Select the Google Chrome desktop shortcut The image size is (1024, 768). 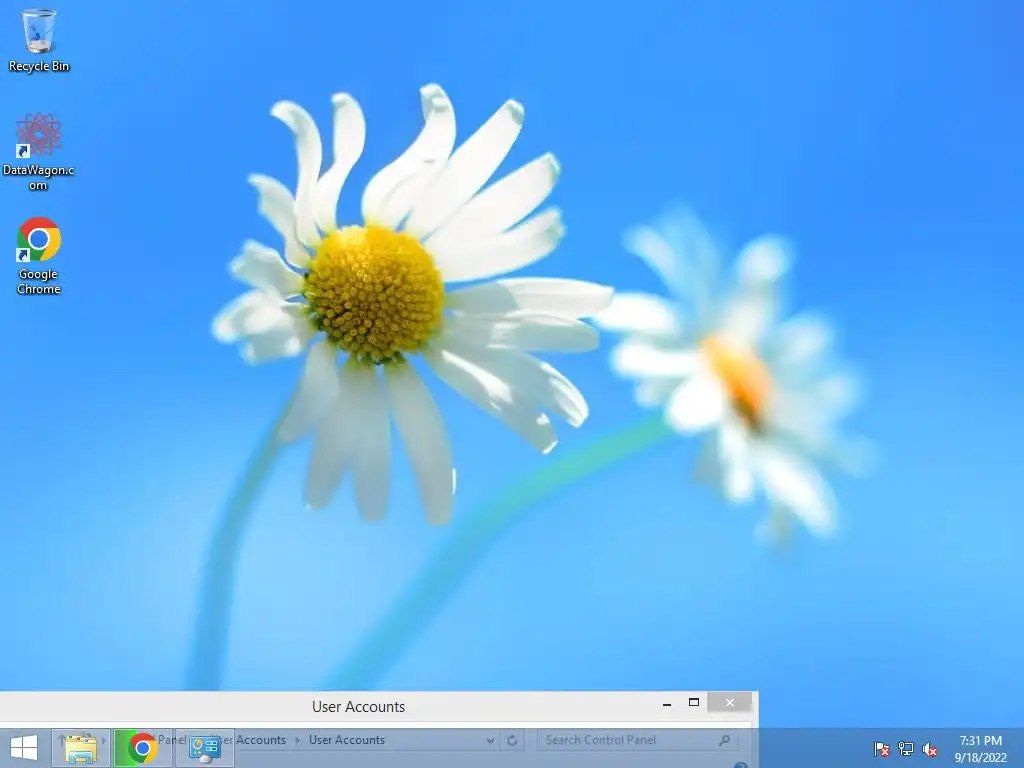click(39, 255)
